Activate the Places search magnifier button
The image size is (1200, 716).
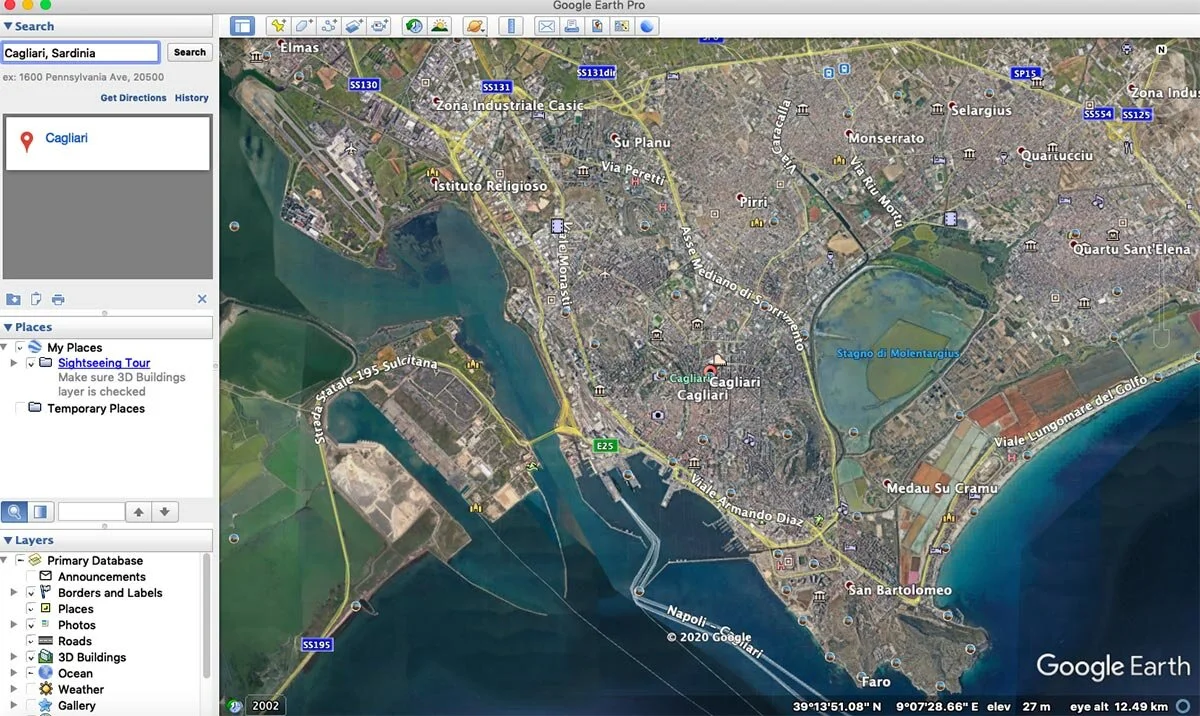point(15,512)
